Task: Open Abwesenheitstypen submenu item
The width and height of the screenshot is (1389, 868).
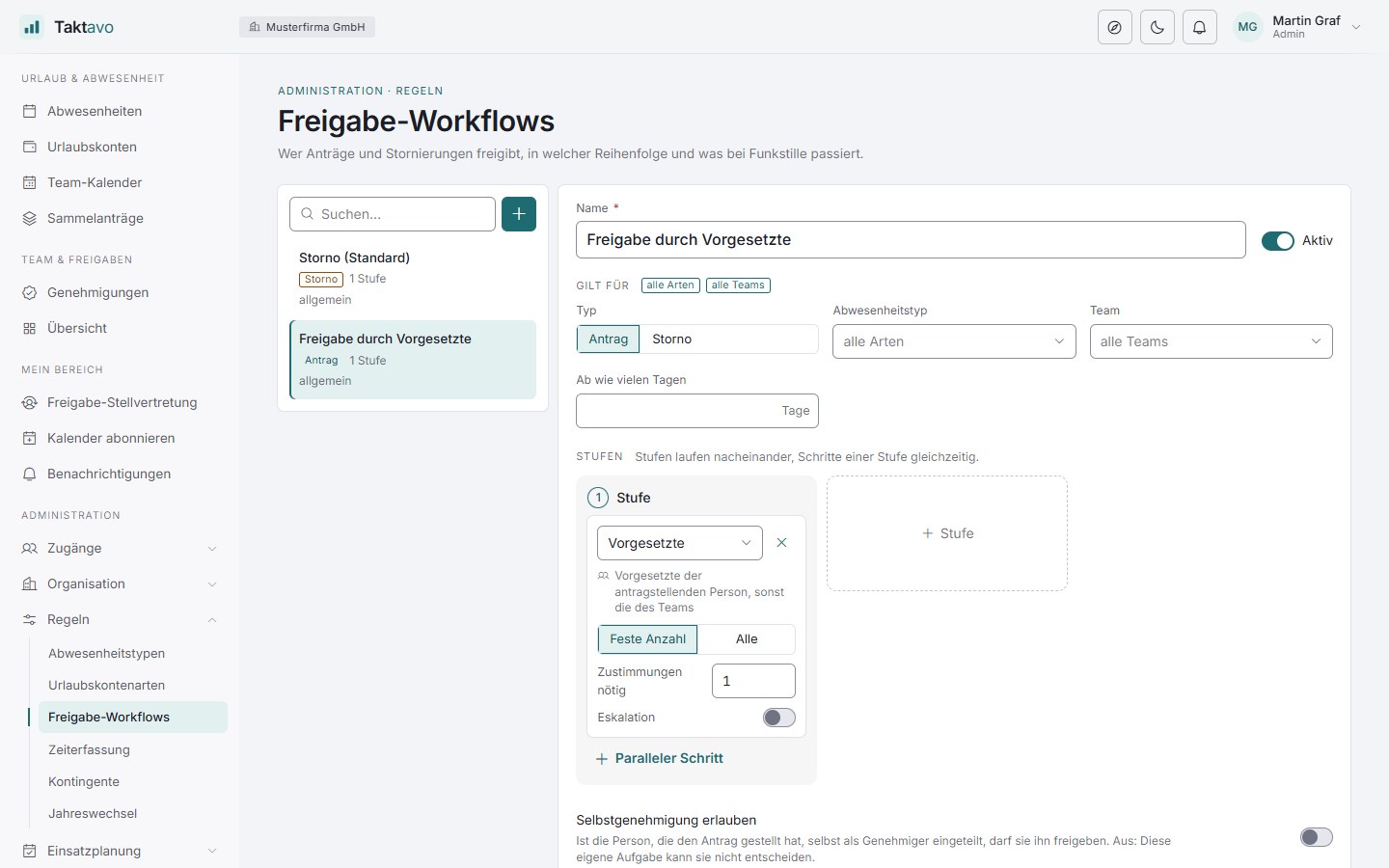Action: [x=133, y=653]
